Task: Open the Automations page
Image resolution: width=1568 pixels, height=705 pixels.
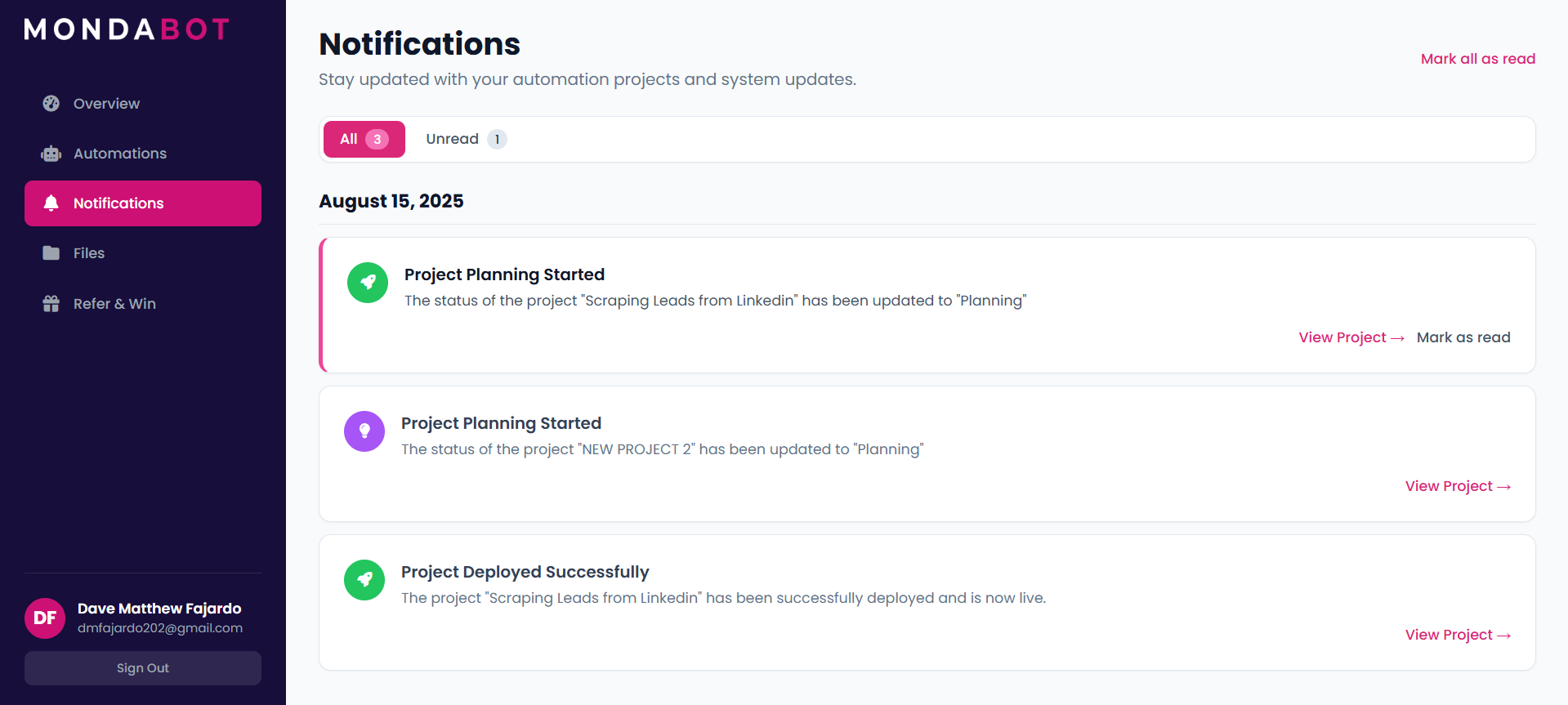Action: [119, 154]
